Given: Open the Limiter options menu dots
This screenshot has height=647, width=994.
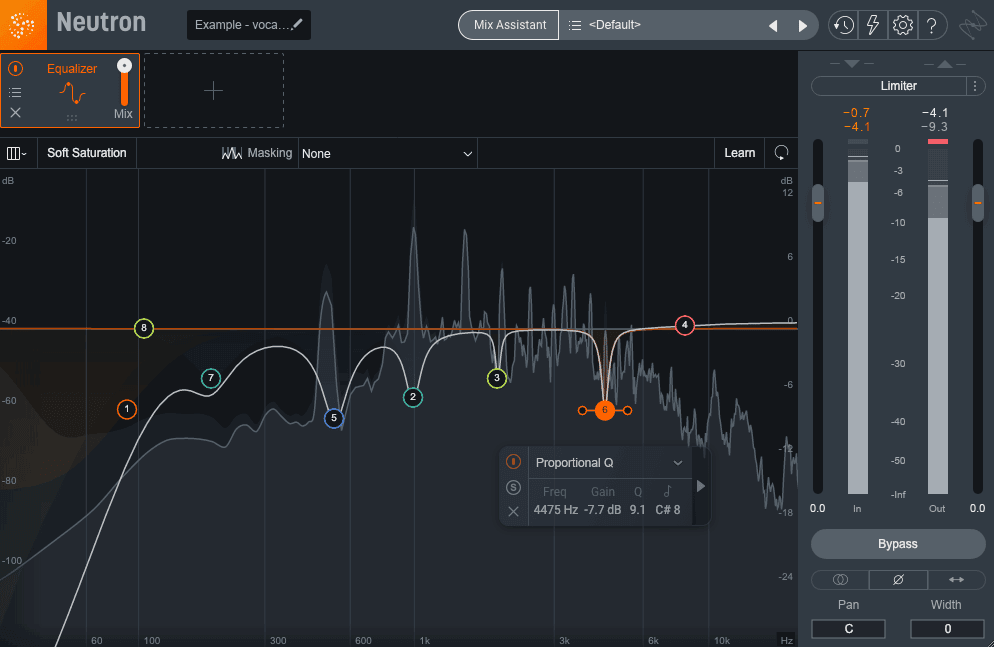Looking at the screenshot, I should tap(975, 86).
